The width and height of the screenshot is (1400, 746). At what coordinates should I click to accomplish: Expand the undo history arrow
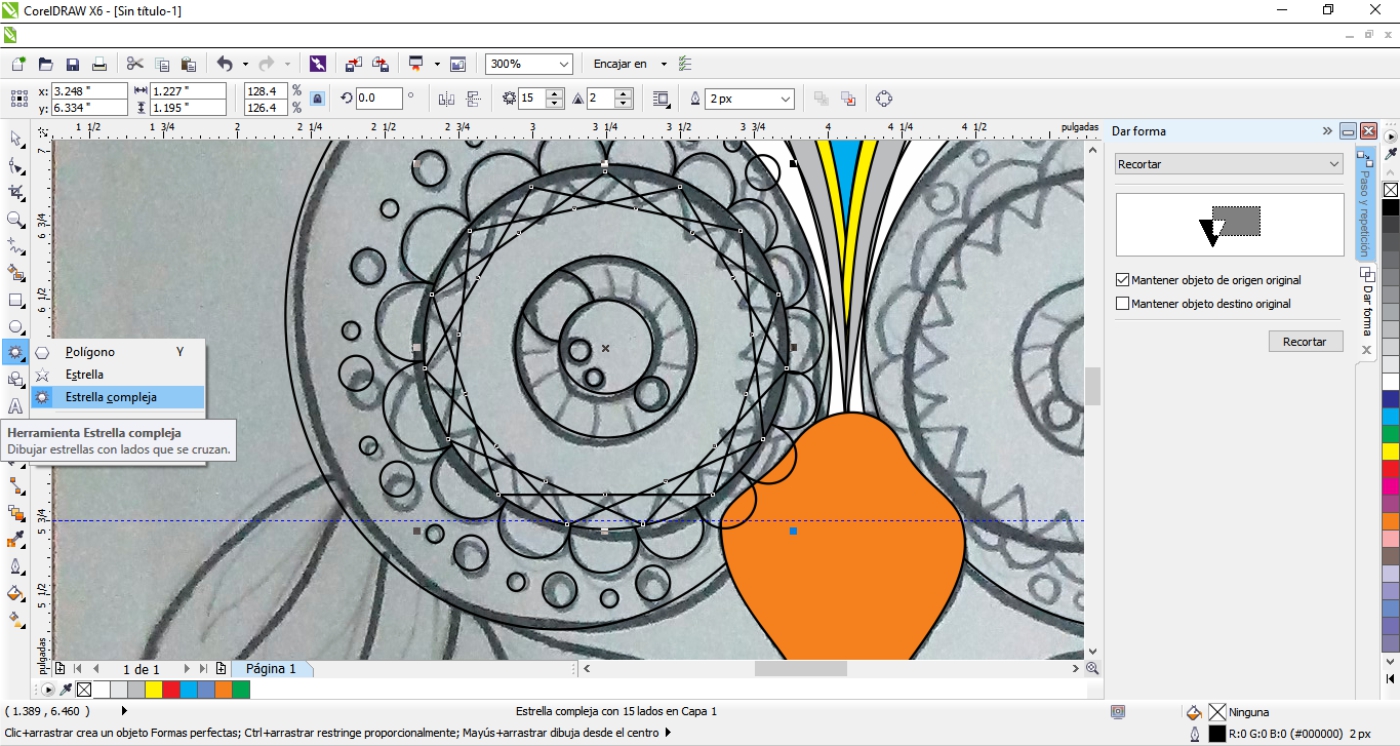pos(244,64)
